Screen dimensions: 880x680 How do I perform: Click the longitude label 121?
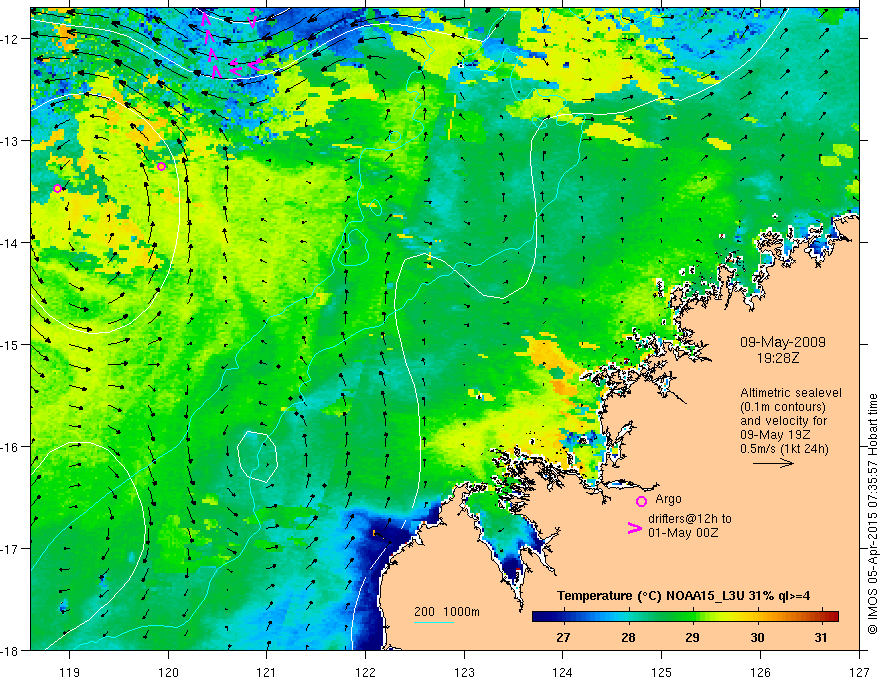coord(267,672)
